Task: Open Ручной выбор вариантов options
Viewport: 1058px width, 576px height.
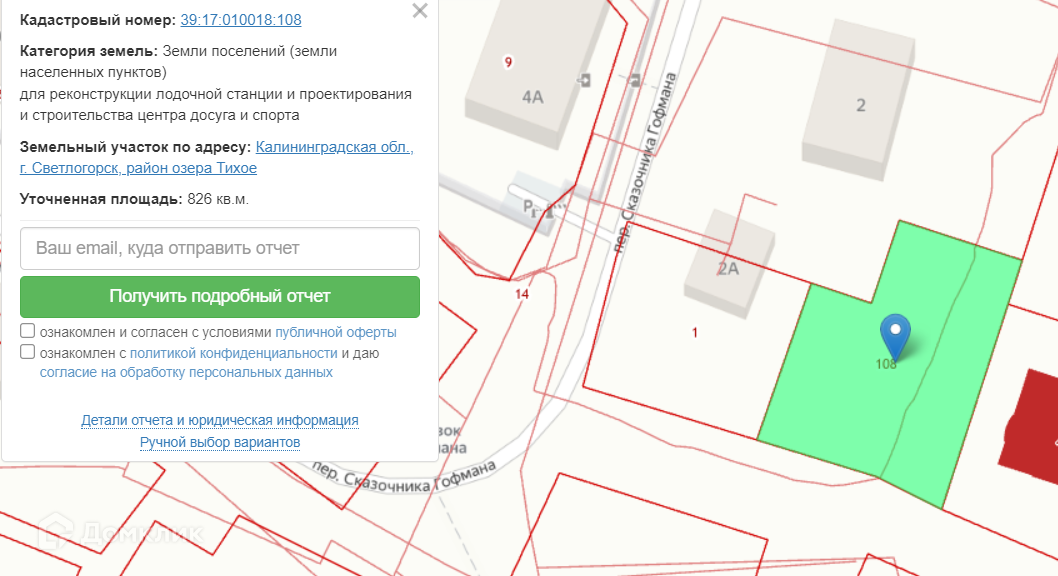Action: coord(220,442)
